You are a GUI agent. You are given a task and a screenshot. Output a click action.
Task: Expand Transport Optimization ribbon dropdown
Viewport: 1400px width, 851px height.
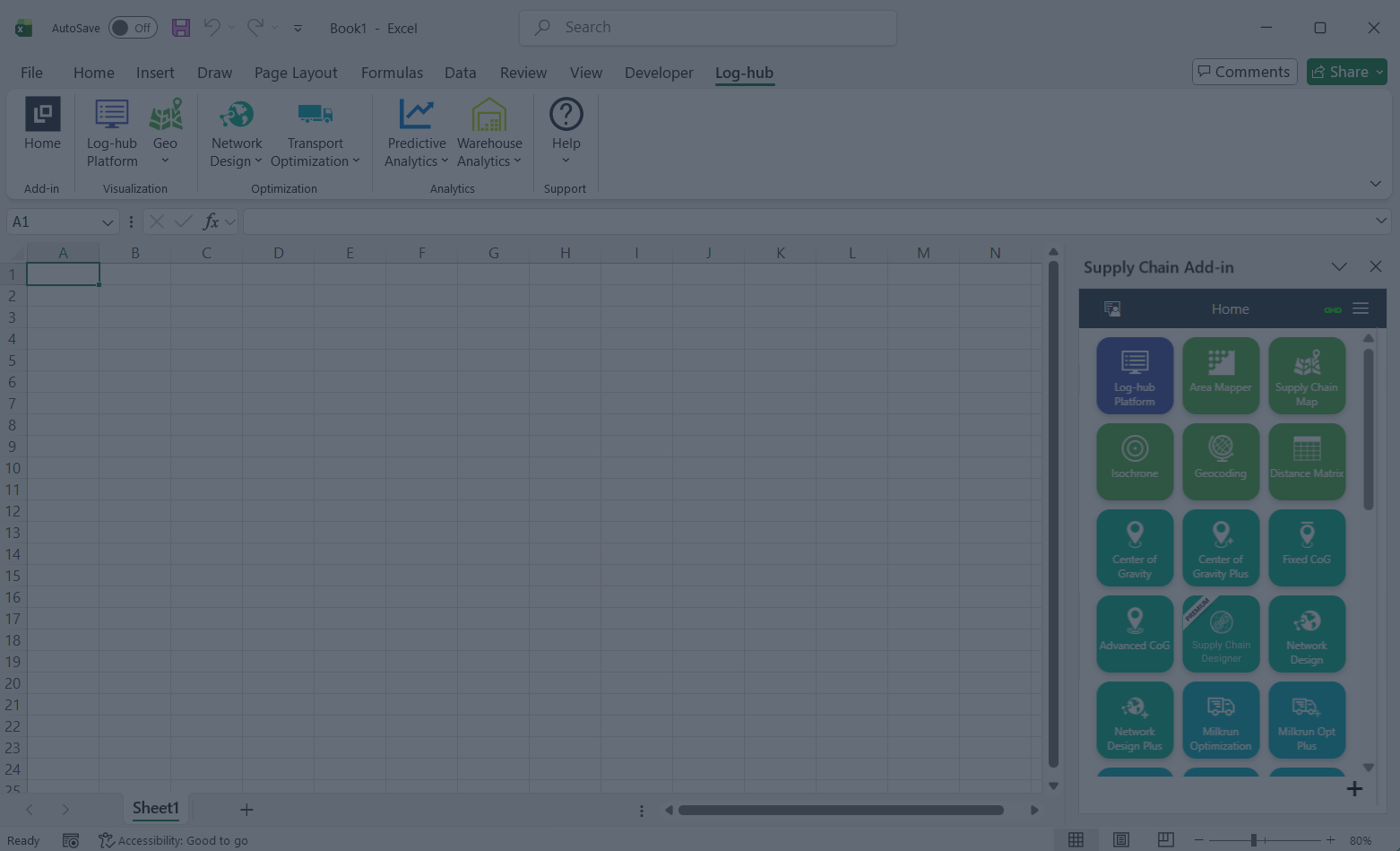[315, 133]
